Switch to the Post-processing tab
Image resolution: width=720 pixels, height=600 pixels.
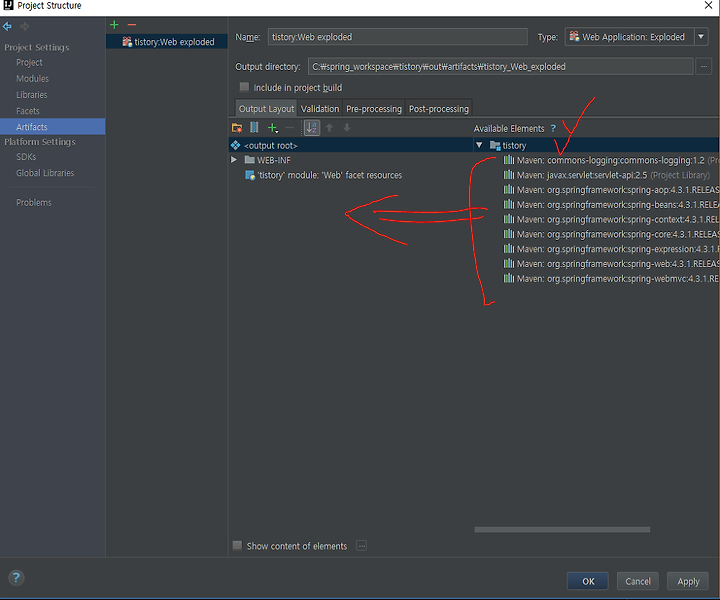tap(439, 109)
